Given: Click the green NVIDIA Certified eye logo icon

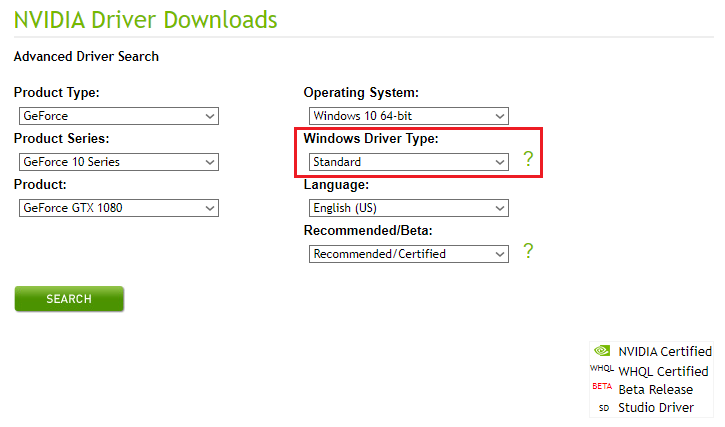Looking at the screenshot, I should pyautogui.click(x=602, y=351).
